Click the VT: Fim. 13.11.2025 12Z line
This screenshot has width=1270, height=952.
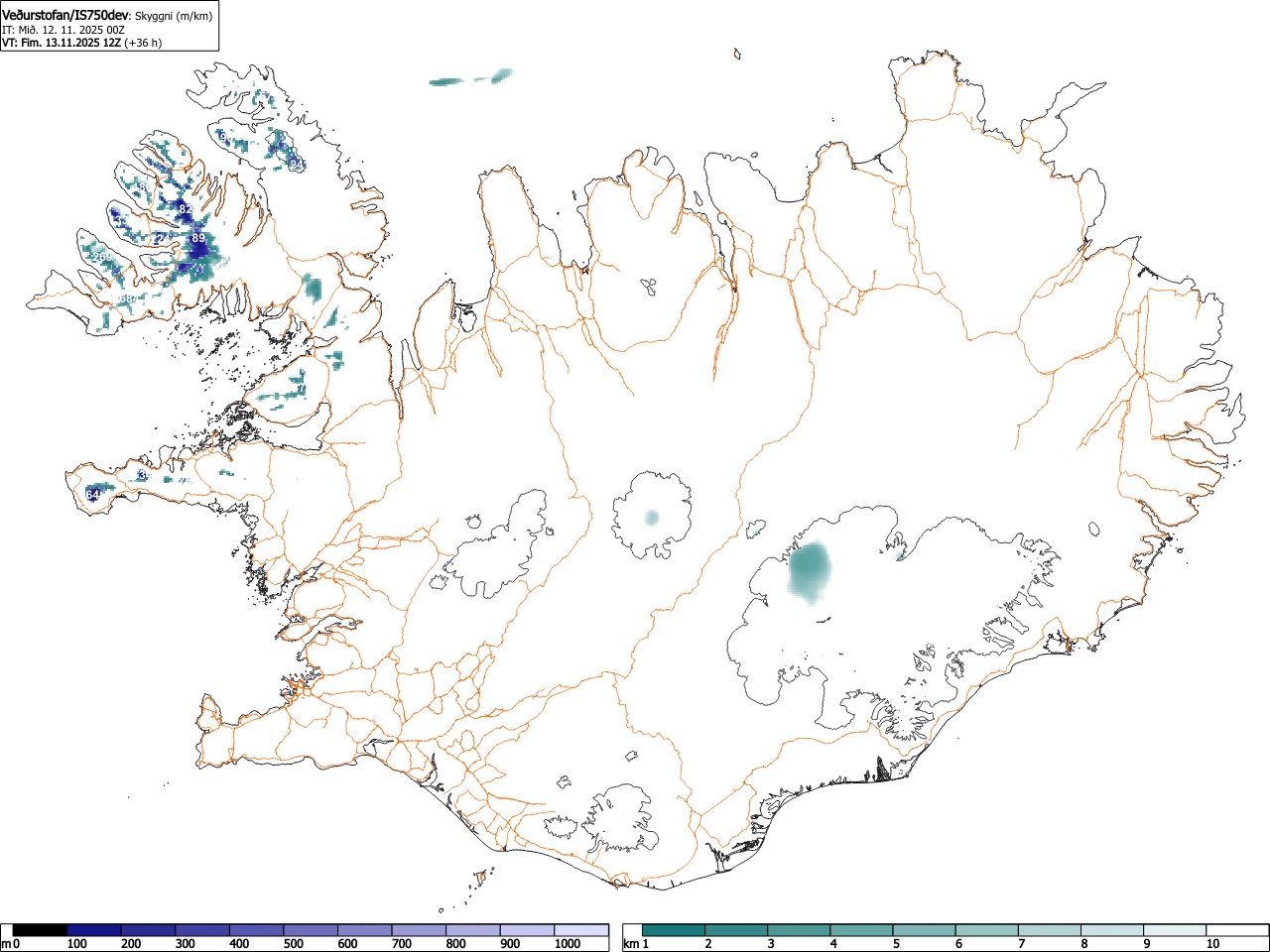tap(62, 43)
